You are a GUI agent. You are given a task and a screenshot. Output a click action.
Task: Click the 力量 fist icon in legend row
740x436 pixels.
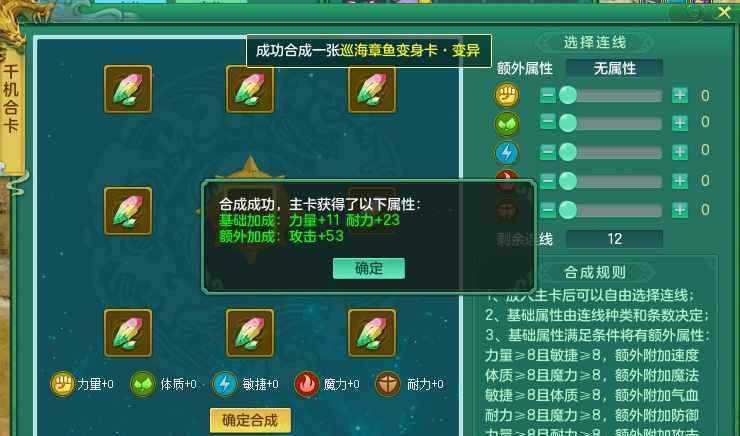[x=63, y=384]
